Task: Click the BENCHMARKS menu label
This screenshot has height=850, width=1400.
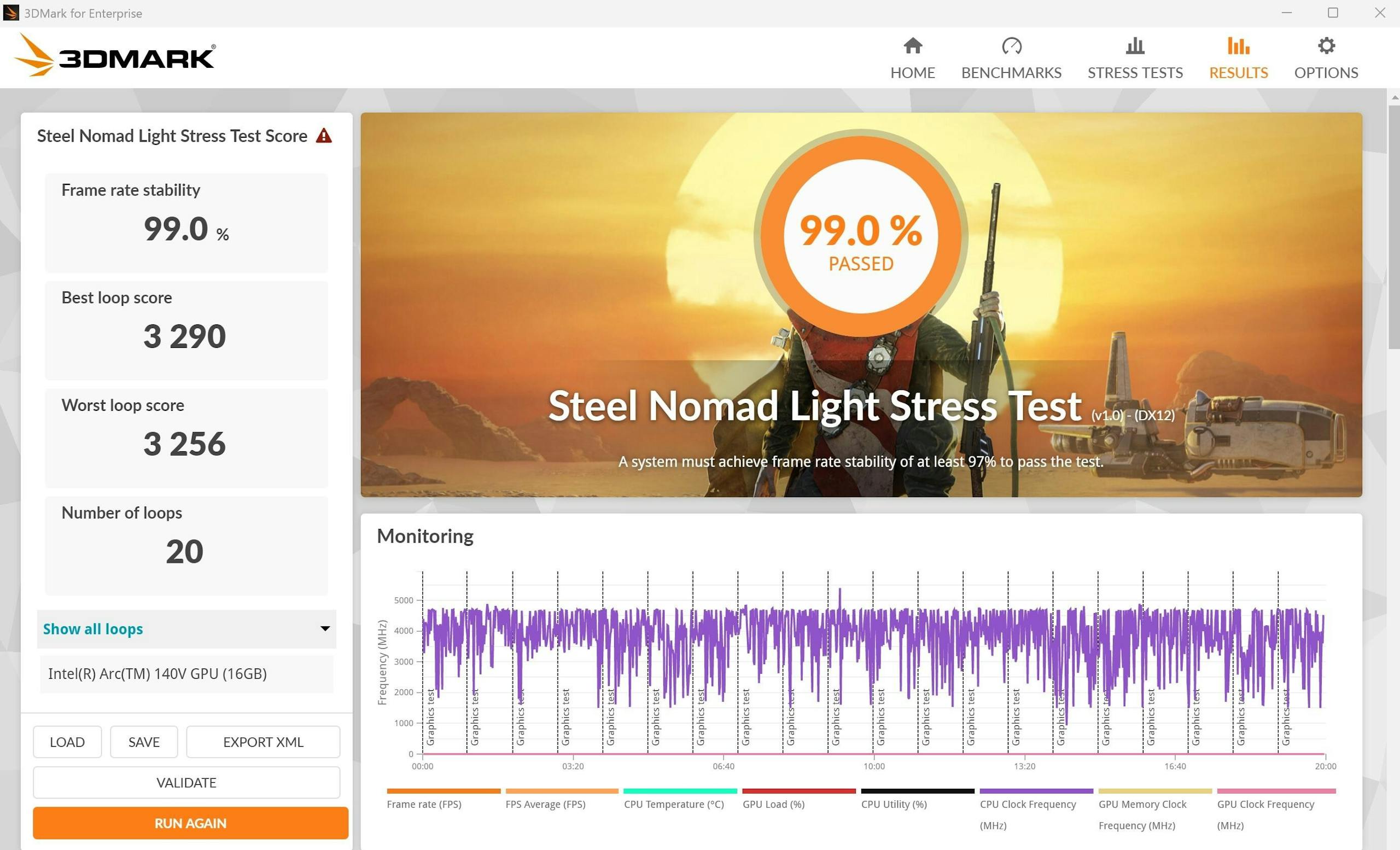Action: 1011,73
